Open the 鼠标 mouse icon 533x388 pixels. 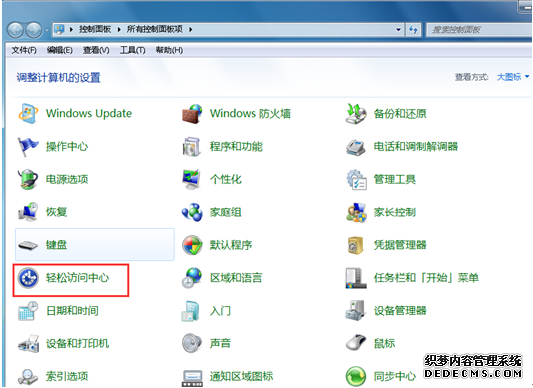[356, 343]
